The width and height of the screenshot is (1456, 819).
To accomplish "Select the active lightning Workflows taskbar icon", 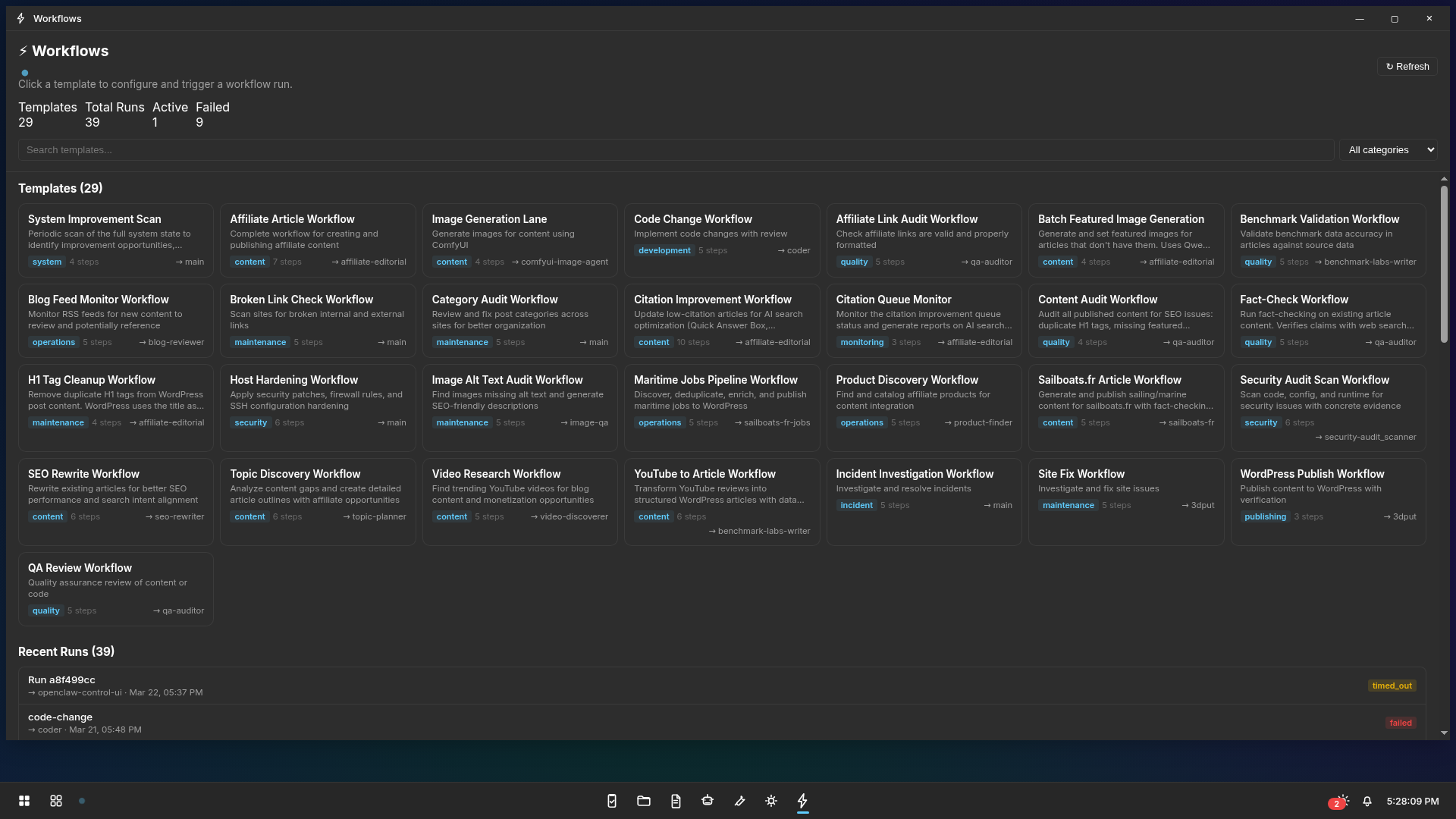I will tap(803, 801).
